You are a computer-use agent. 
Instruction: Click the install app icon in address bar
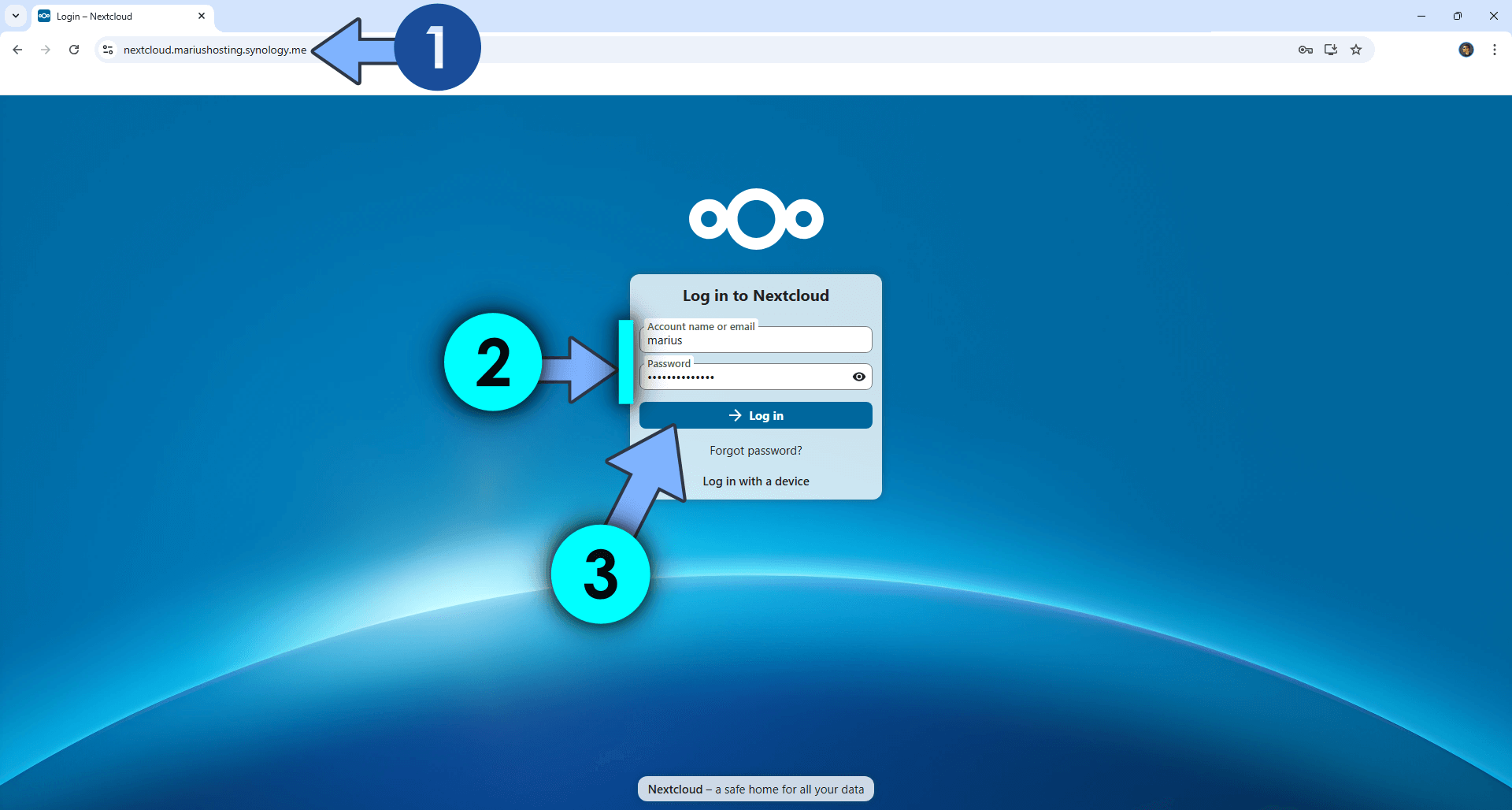click(1331, 50)
